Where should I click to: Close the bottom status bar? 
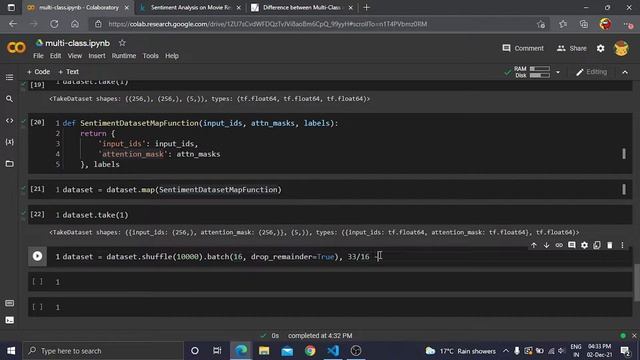pos(634,336)
